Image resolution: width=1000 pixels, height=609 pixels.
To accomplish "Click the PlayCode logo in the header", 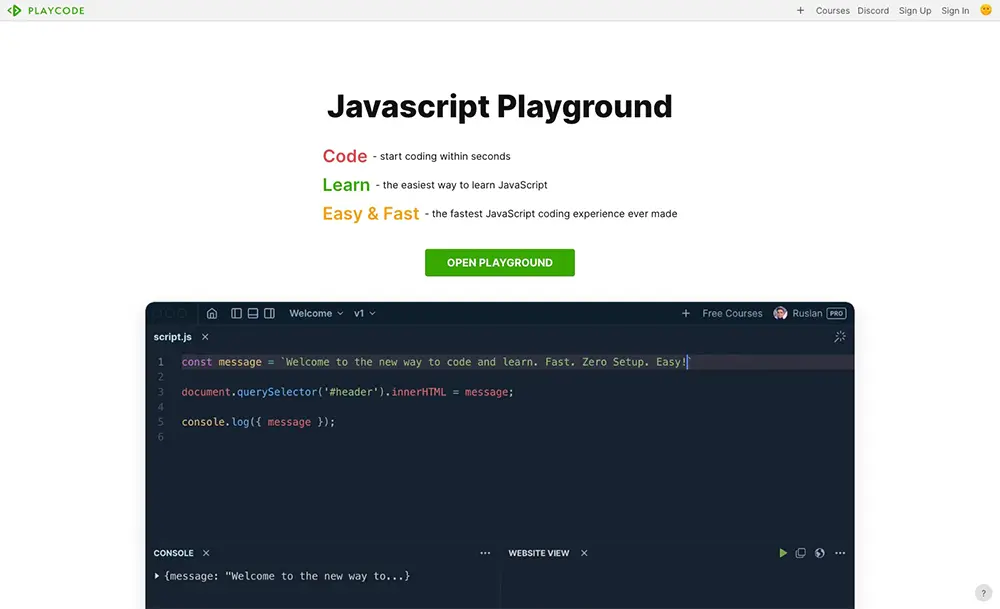I will tap(46, 10).
